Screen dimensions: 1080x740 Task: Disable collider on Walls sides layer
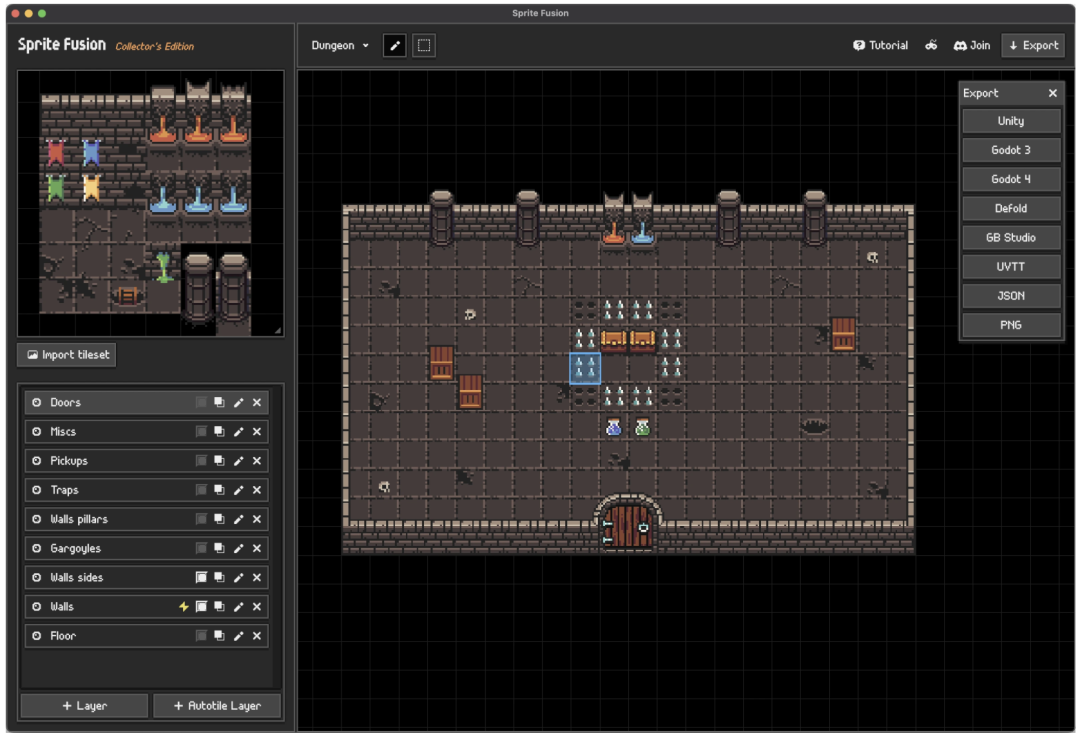pyautogui.click(x=201, y=577)
